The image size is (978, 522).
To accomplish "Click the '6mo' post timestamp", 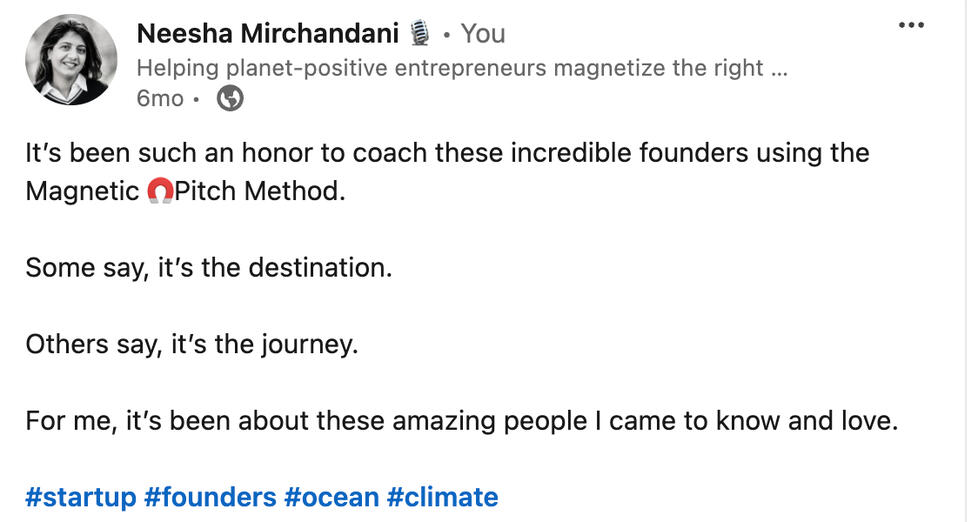I will (160, 98).
